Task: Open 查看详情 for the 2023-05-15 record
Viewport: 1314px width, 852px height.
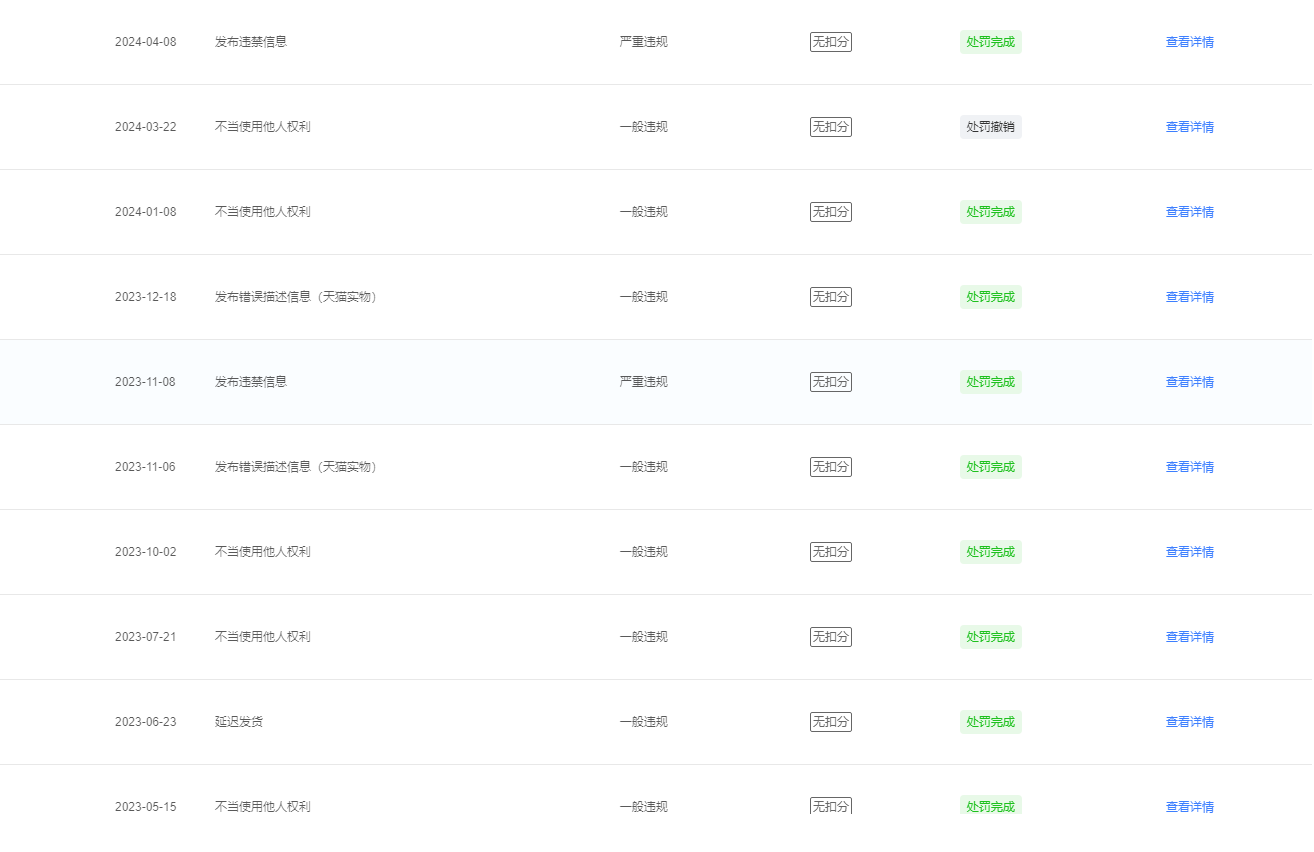Action: pos(1189,806)
